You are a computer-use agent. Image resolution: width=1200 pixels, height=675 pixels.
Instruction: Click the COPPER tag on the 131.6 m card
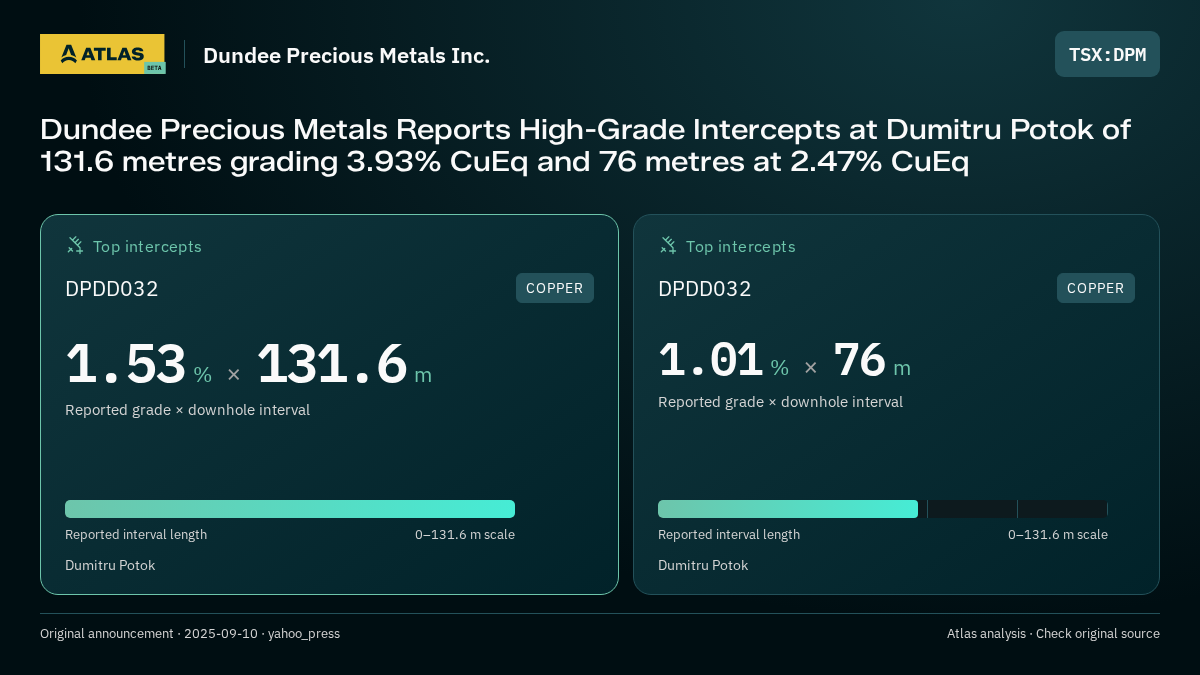pyautogui.click(x=555, y=288)
